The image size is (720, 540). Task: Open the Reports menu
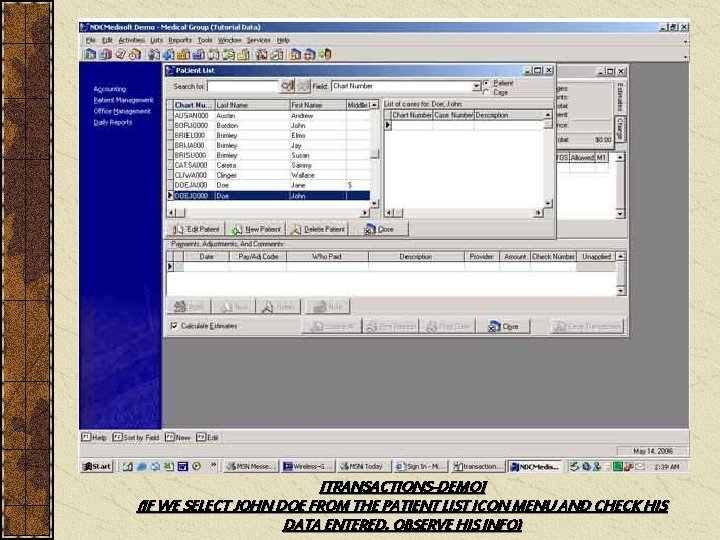point(180,40)
